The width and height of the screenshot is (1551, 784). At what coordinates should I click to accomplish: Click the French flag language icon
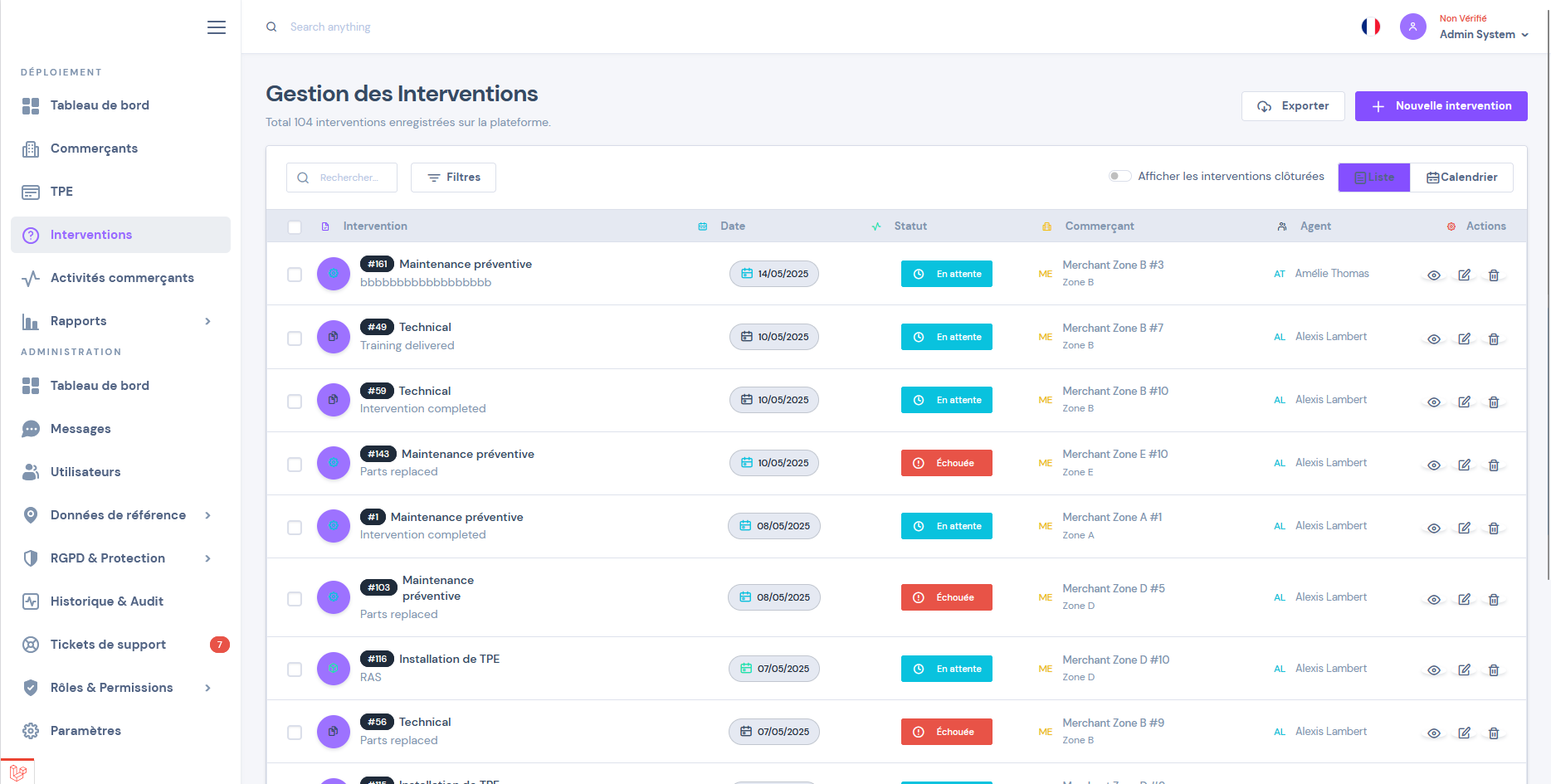(1370, 27)
